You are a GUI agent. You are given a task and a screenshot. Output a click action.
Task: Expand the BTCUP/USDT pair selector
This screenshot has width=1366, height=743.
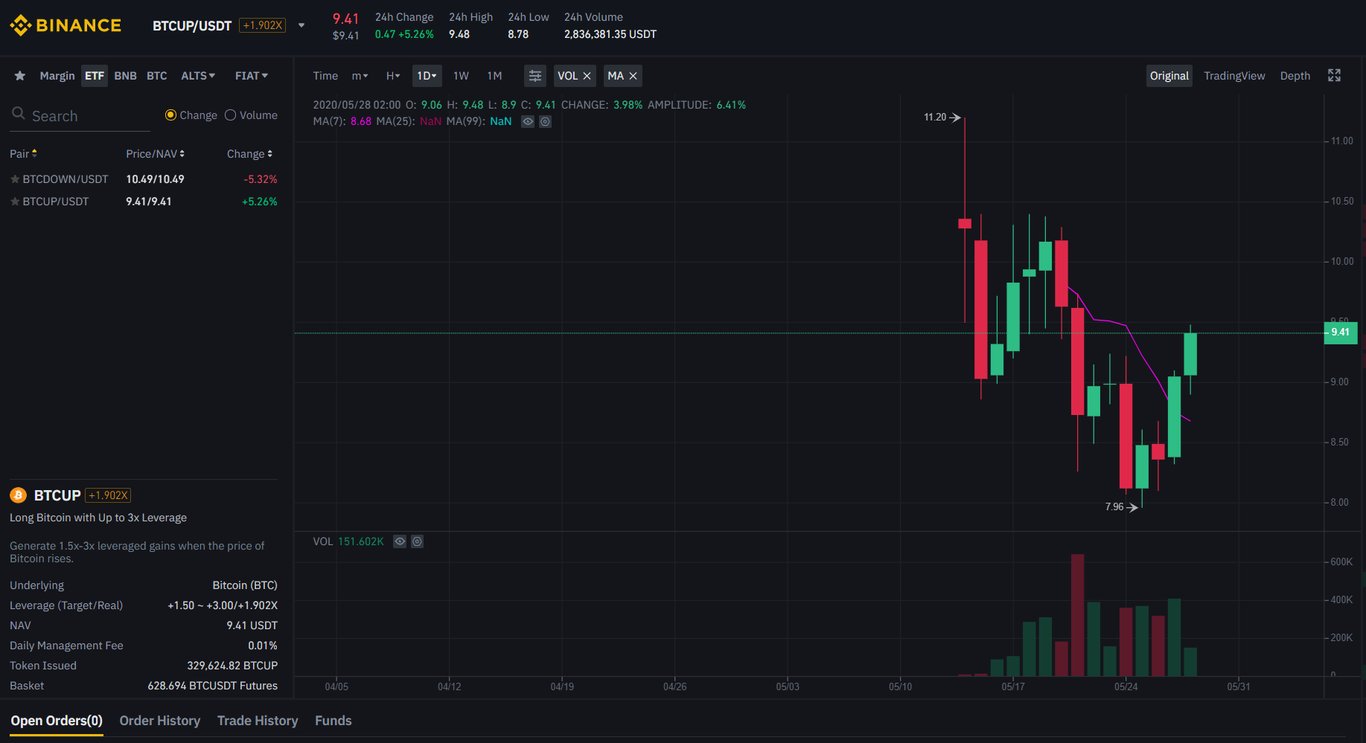(x=301, y=25)
